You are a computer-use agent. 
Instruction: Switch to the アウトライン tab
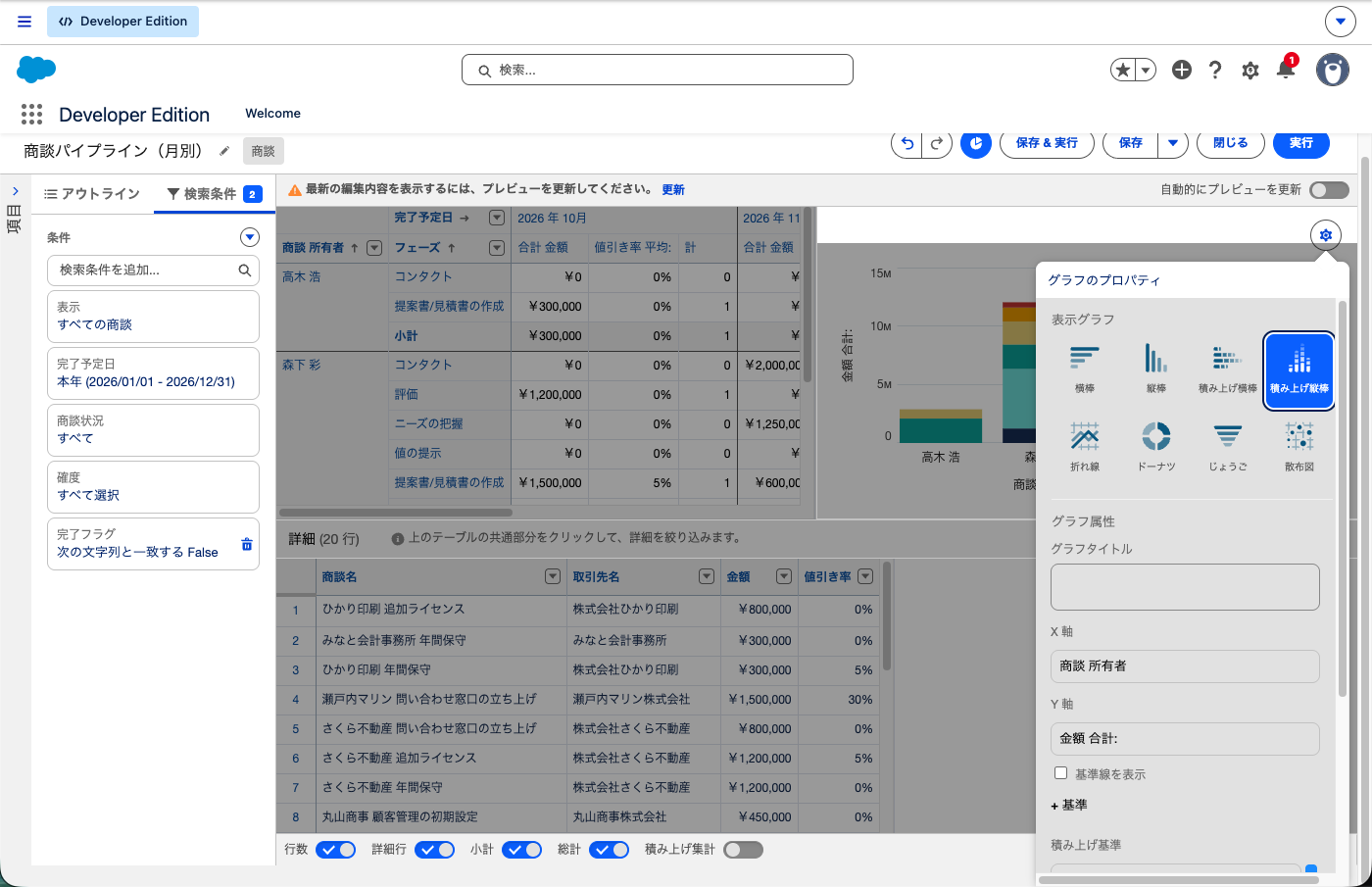point(92,194)
